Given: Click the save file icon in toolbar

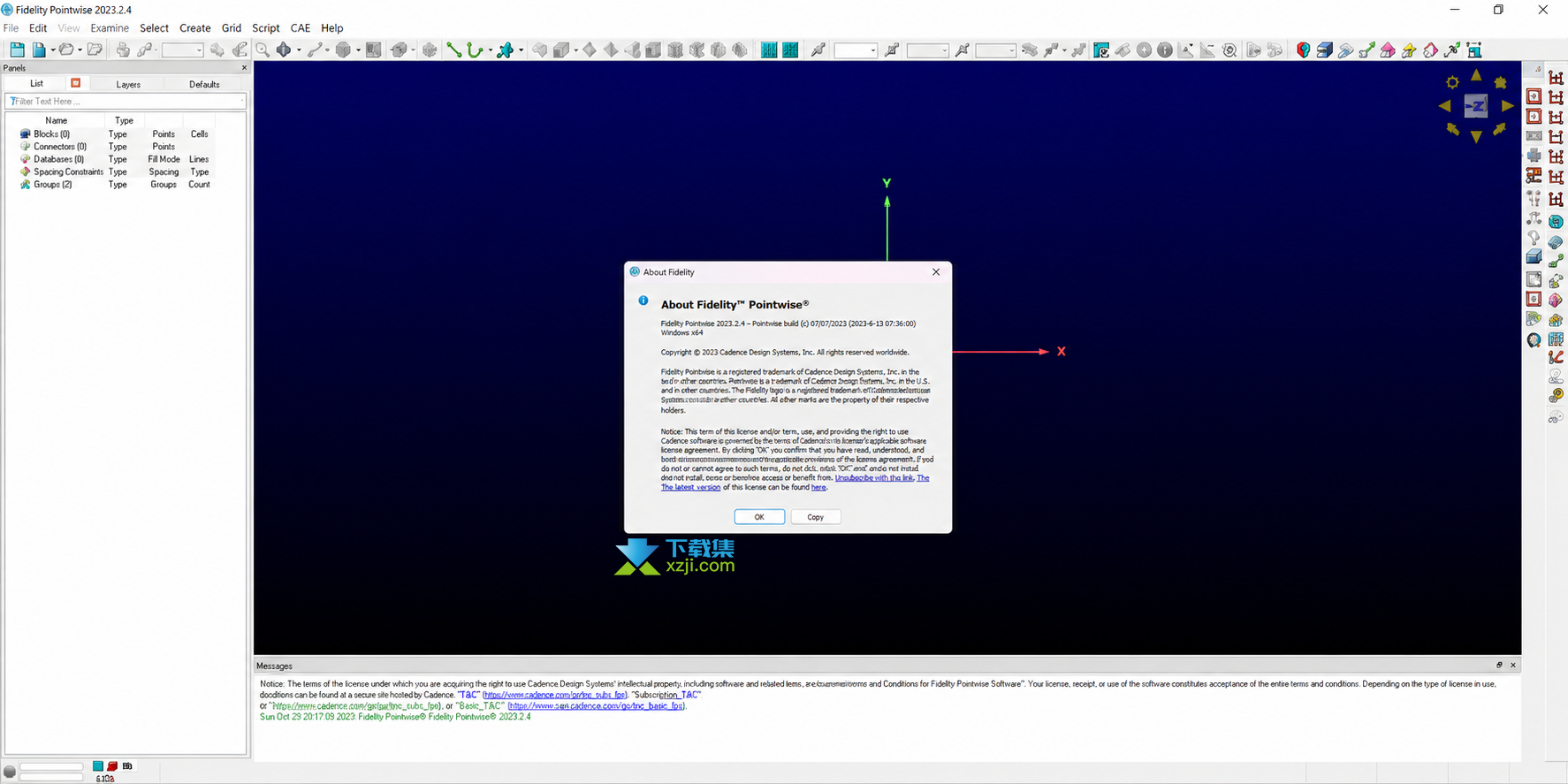Looking at the screenshot, I should point(18,50).
